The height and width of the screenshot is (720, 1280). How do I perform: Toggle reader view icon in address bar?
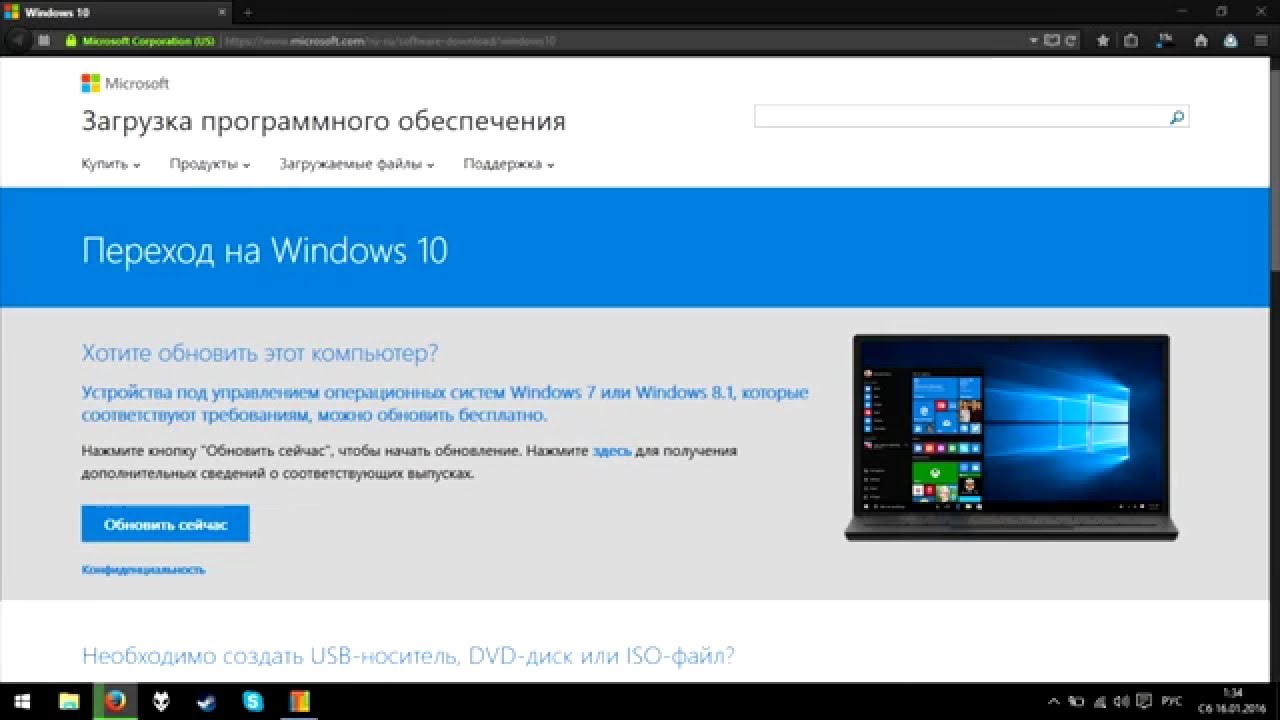pyautogui.click(x=1051, y=41)
